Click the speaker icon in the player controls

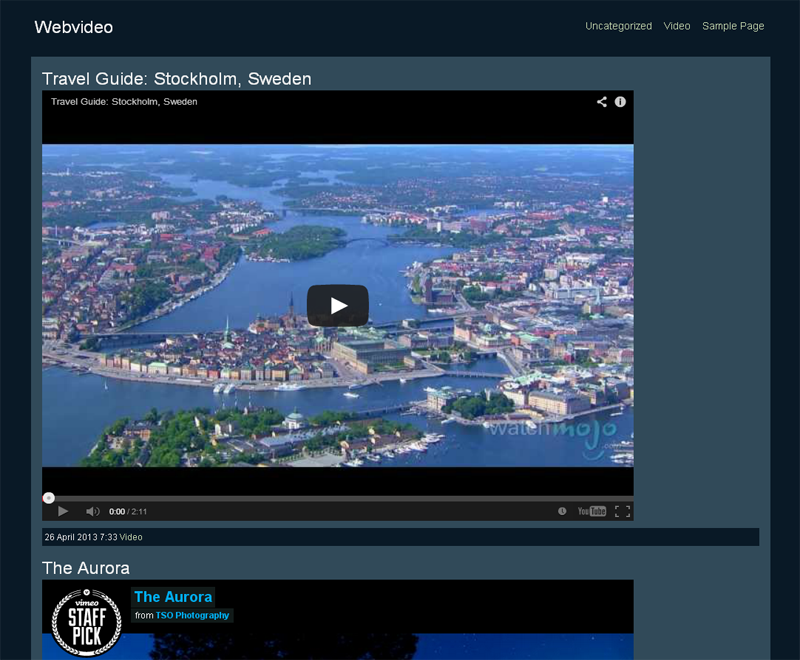pyautogui.click(x=93, y=510)
